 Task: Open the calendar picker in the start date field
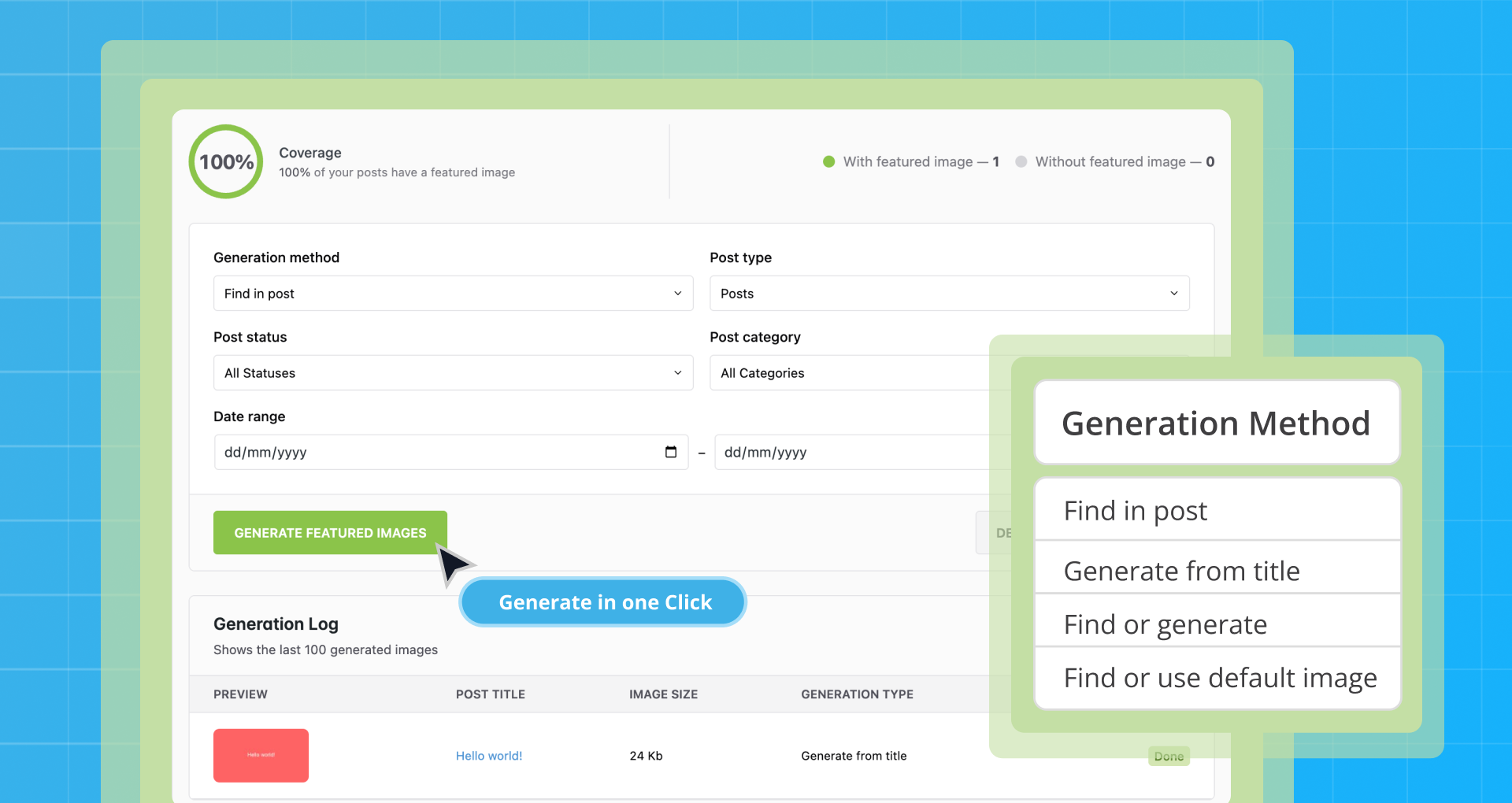click(670, 452)
